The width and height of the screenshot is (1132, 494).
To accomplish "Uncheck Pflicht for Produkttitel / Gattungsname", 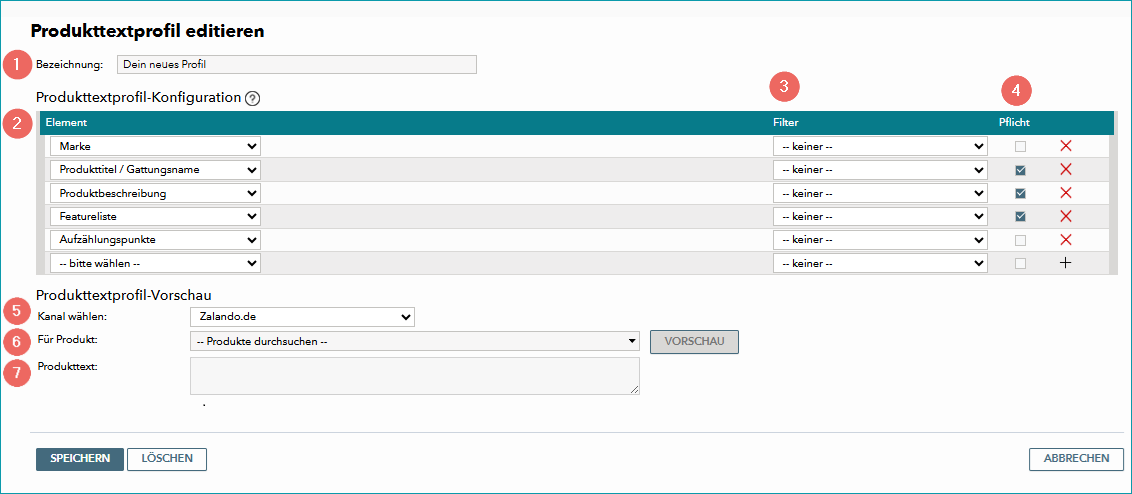I will [1020, 170].
